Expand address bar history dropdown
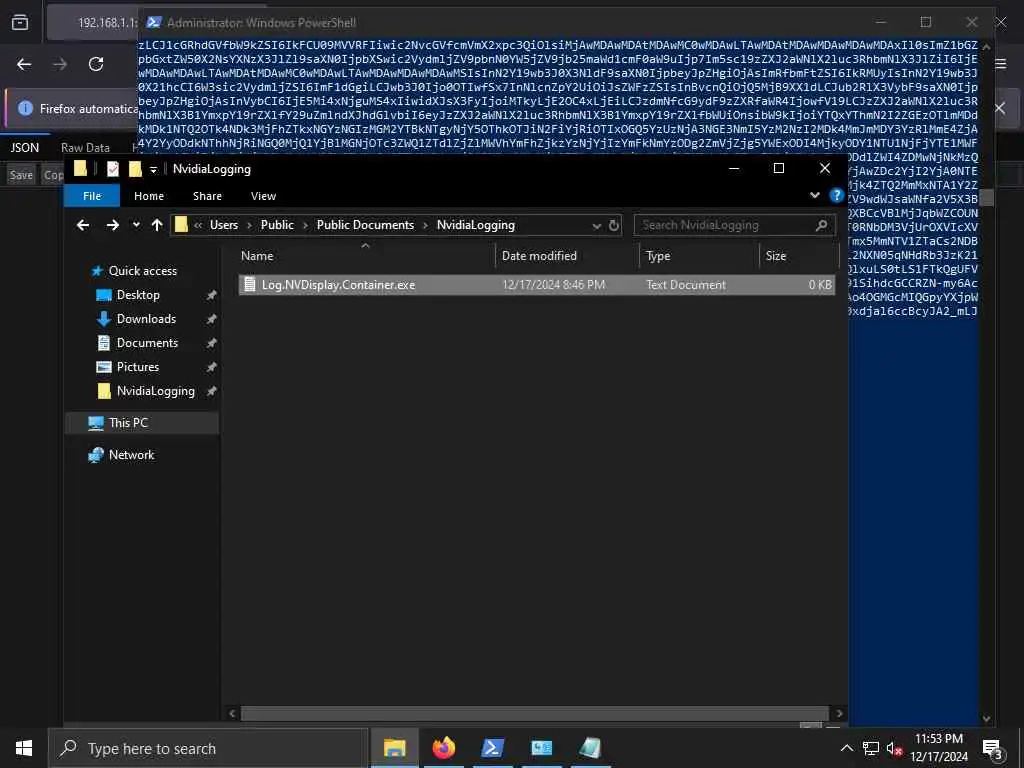The image size is (1024, 768). (596, 225)
